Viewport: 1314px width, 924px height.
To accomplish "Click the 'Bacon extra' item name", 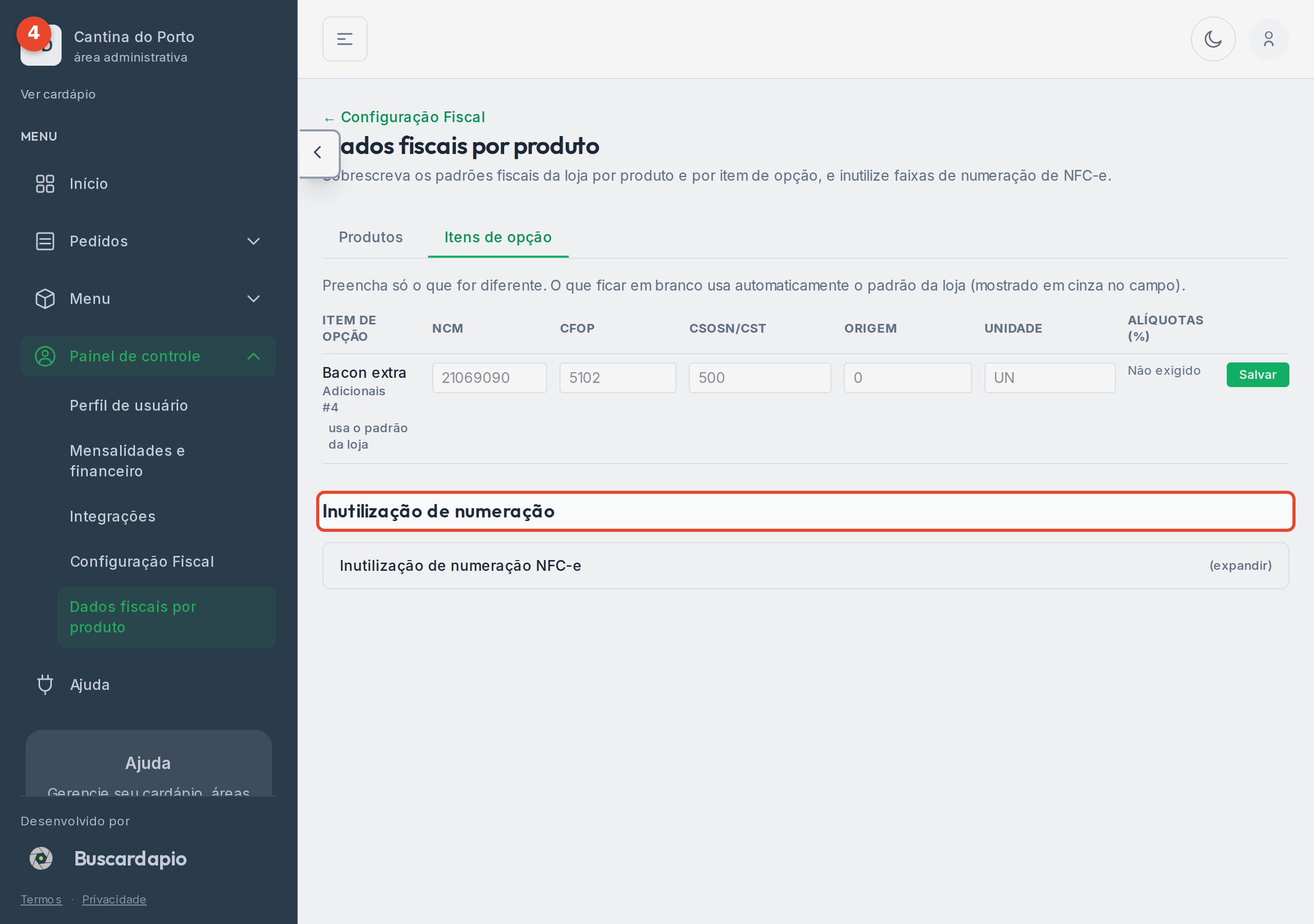I will [x=364, y=373].
